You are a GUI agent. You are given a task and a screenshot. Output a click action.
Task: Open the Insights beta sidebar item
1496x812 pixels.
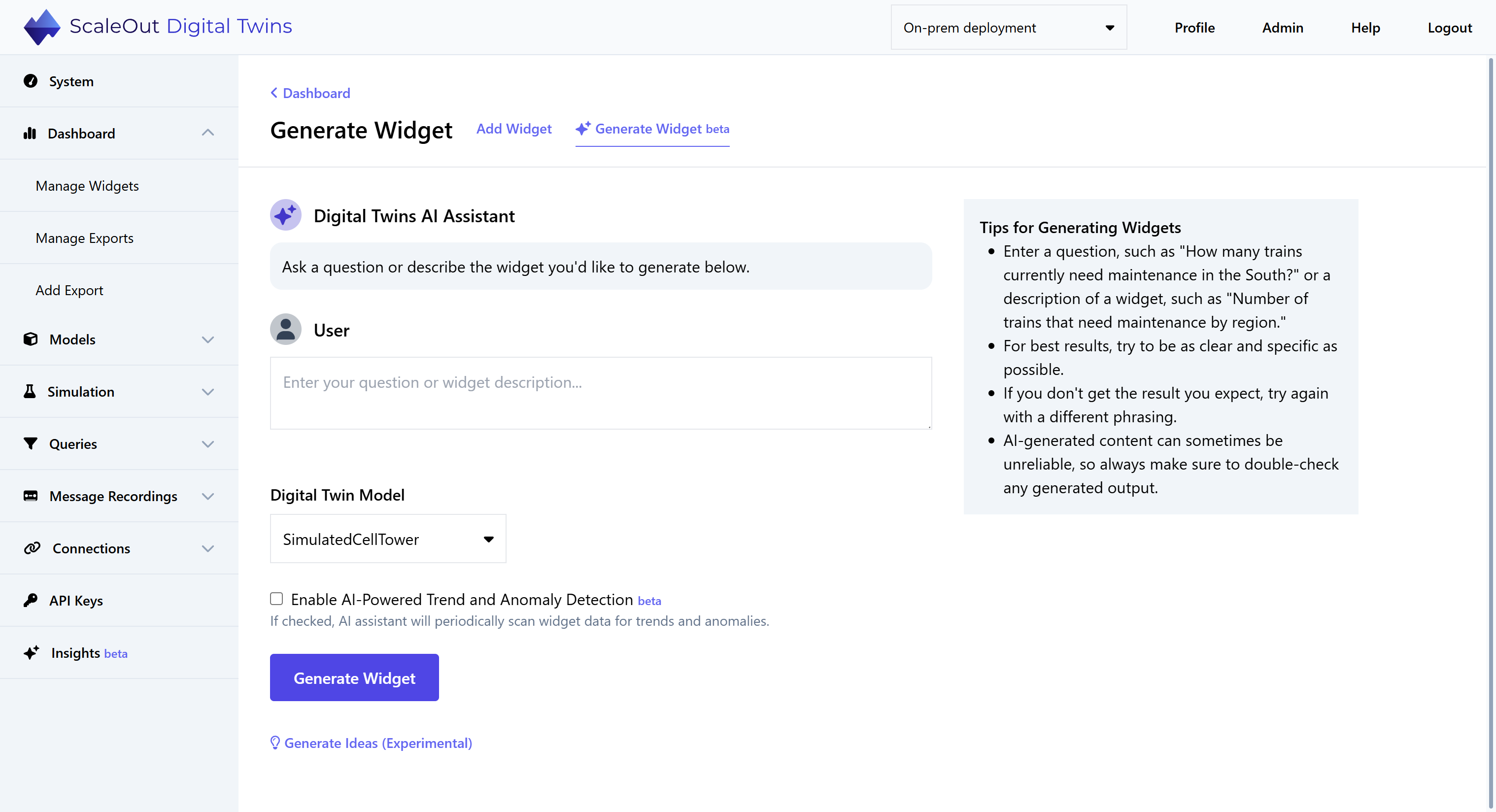119,652
